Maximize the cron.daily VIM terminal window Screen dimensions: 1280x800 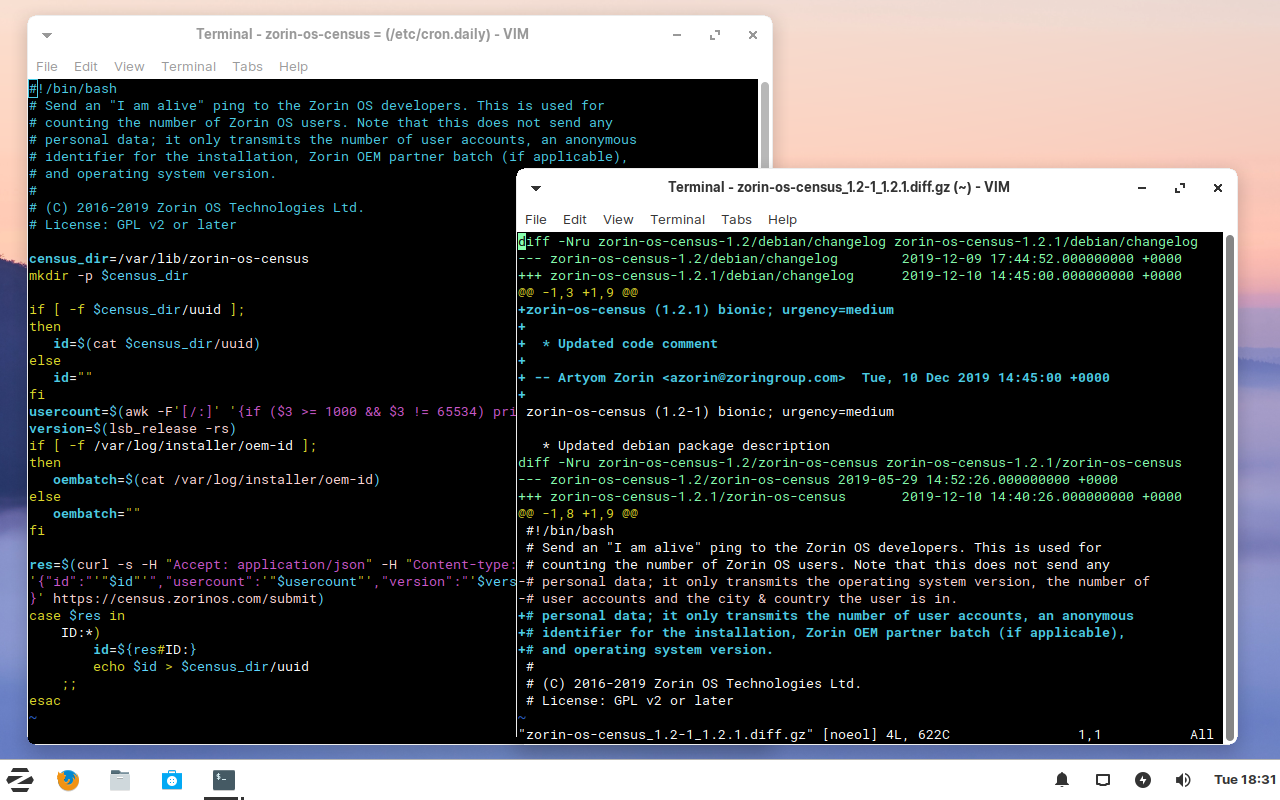[715, 35]
